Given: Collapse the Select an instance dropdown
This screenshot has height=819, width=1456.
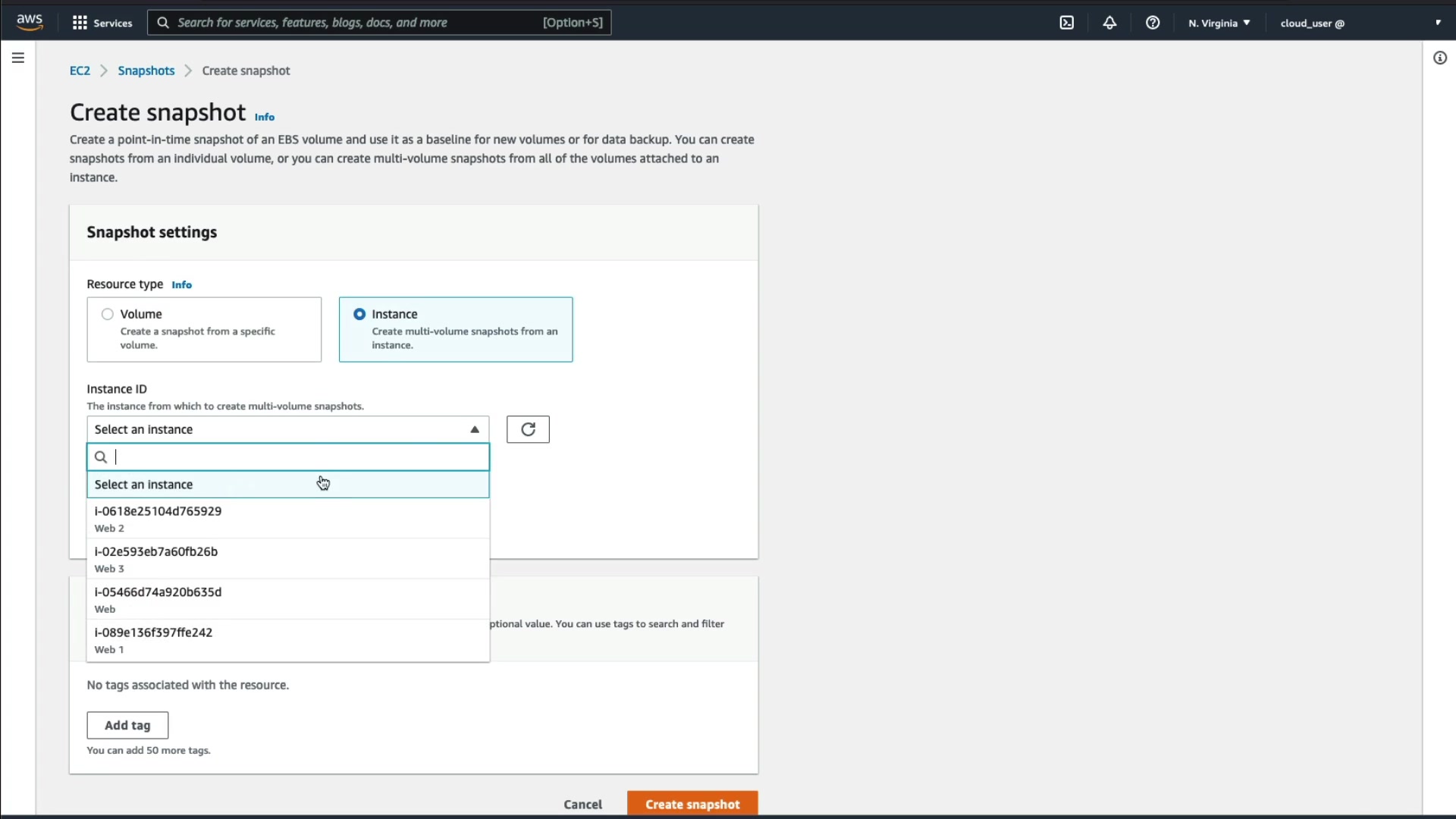Looking at the screenshot, I should point(287,429).
